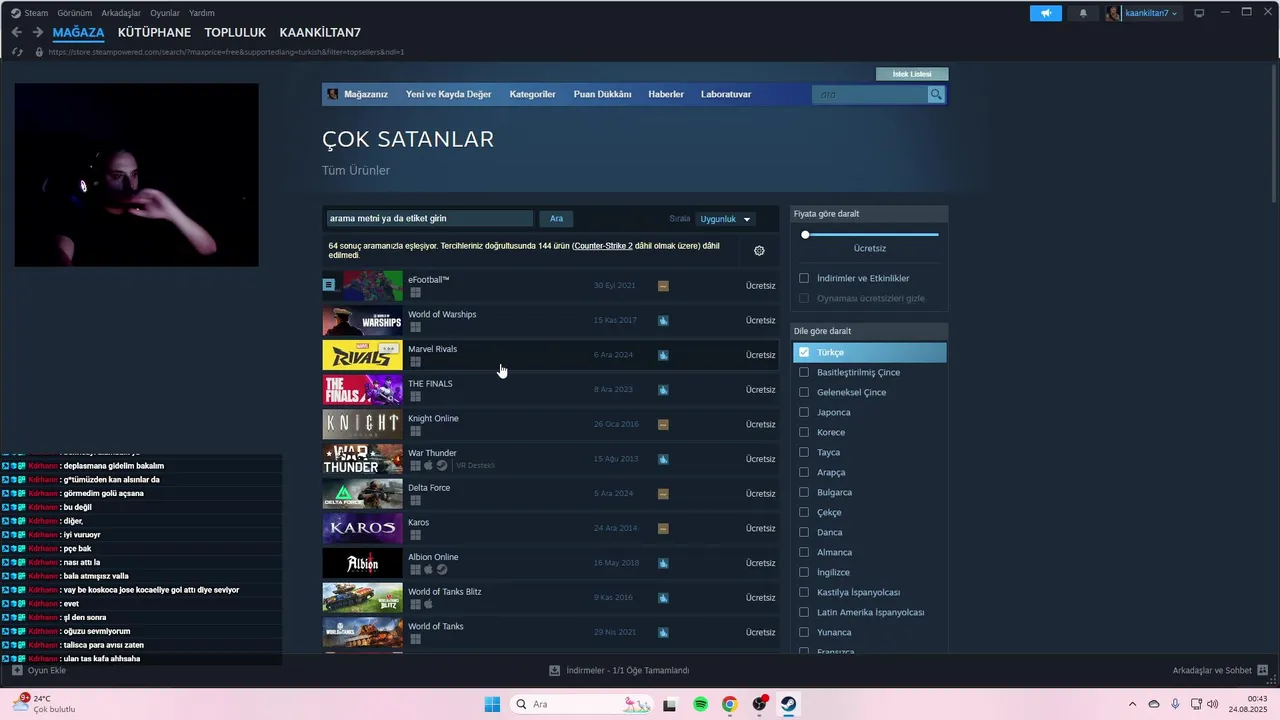
Task: Open the İstek Listesi wishlist button
Action: click(912, 74)
